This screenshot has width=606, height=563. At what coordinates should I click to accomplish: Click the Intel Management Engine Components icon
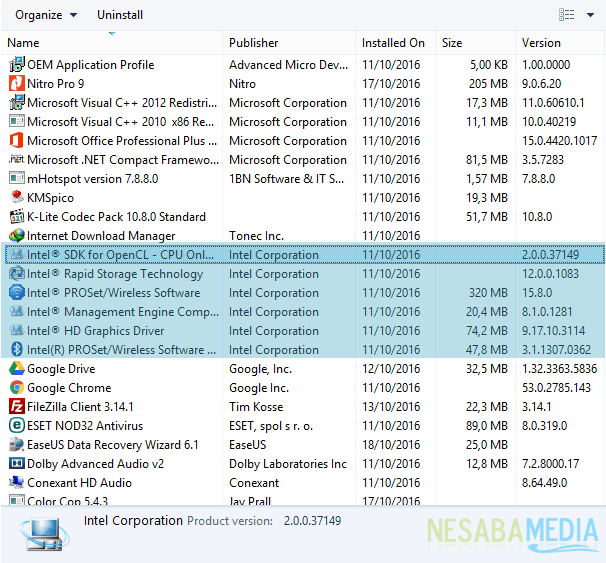pos(17,311)
